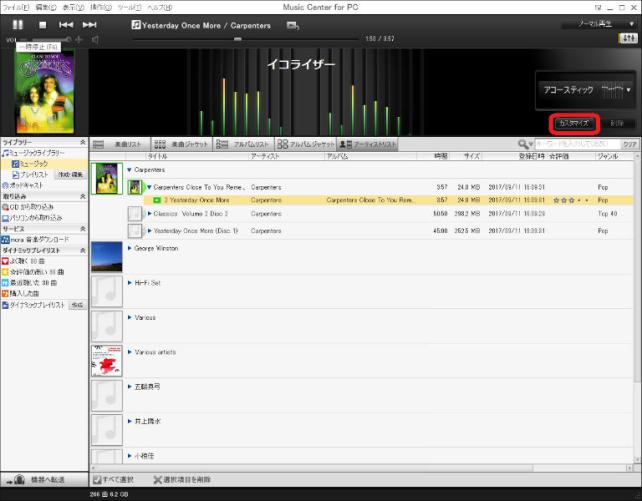Screen dimensions: 642x501
Task: Click the クリア search button
Action: 629,144
